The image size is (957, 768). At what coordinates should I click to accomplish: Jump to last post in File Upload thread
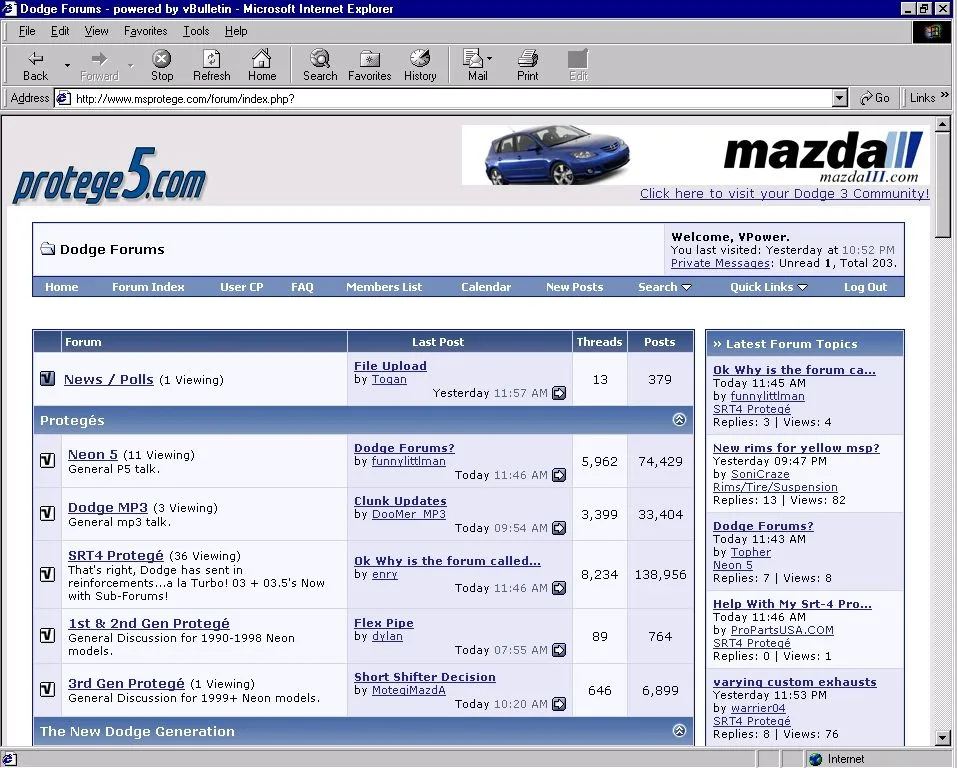tap(557, 393)
